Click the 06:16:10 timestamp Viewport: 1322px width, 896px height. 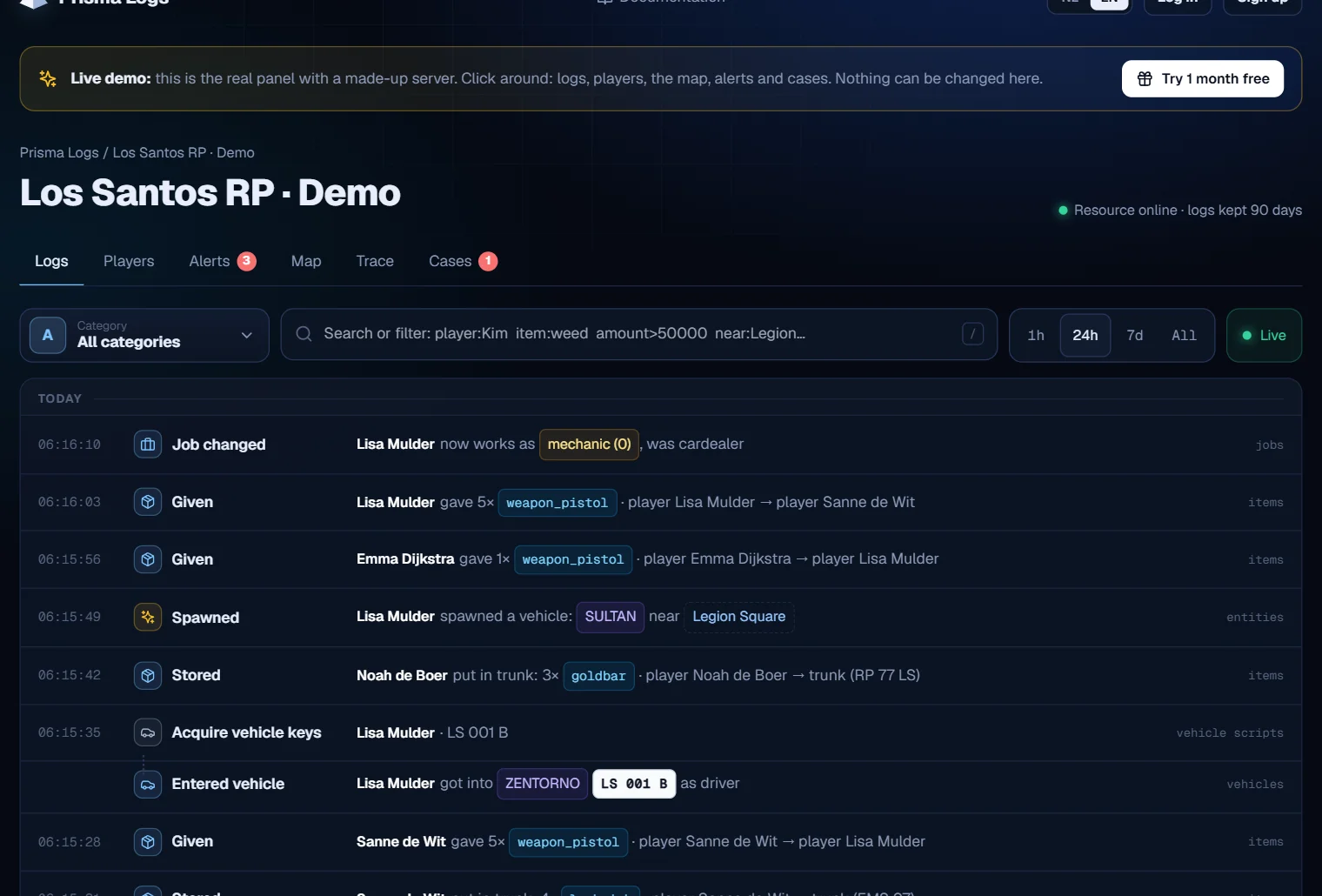point(70,445)
